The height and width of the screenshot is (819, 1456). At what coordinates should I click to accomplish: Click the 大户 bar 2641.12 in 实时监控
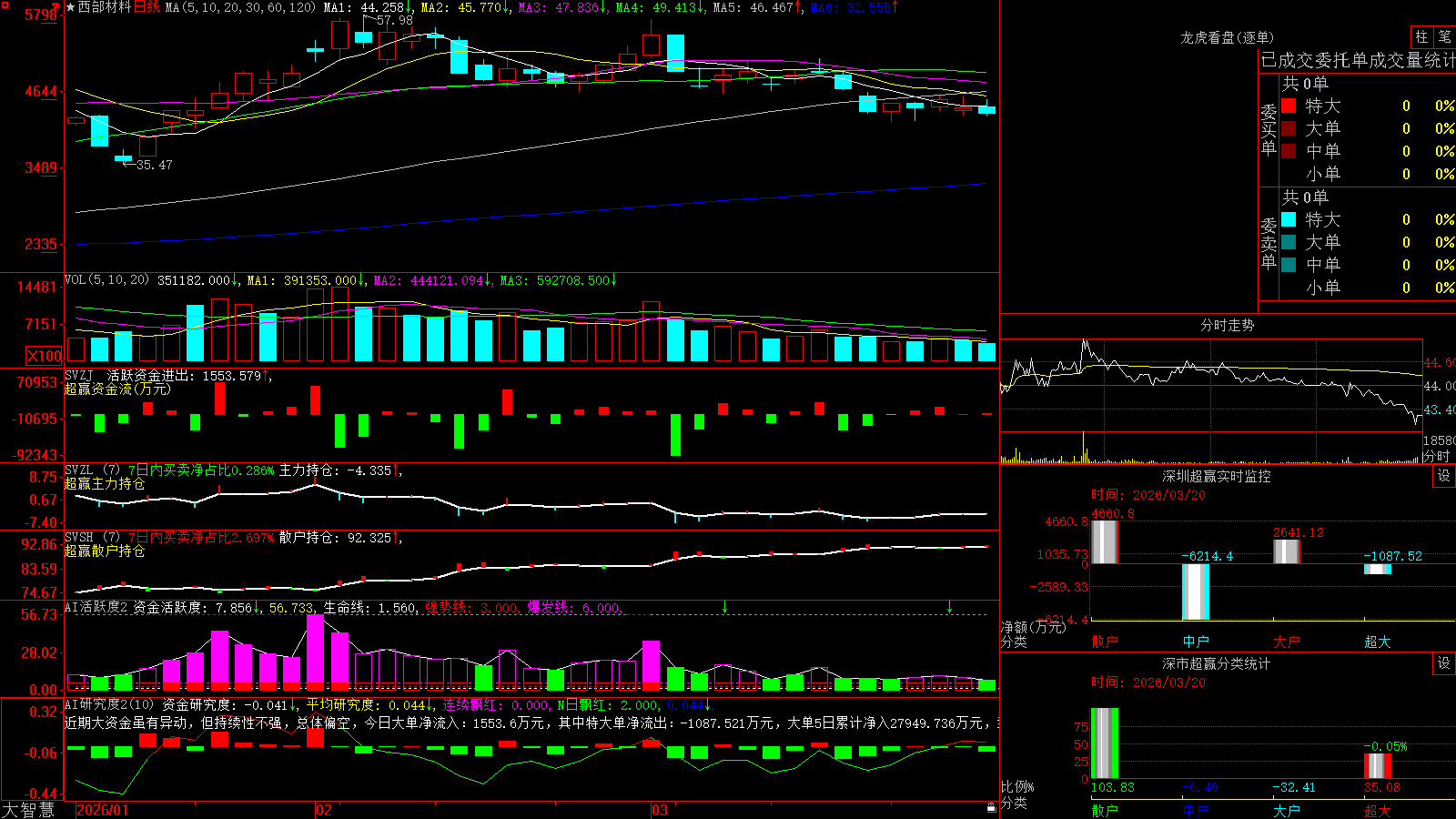point(1287,551)
